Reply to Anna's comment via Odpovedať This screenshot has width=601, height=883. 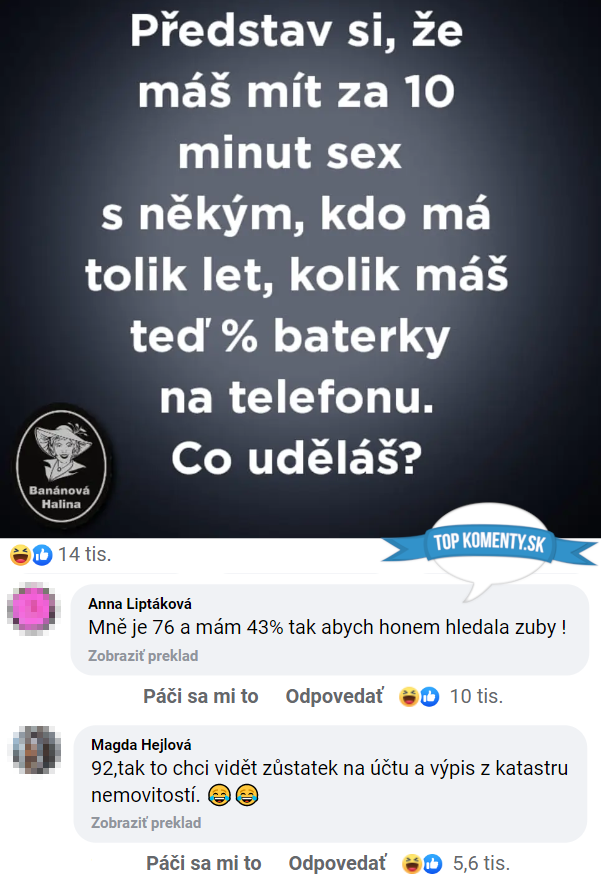coord(335,696)
